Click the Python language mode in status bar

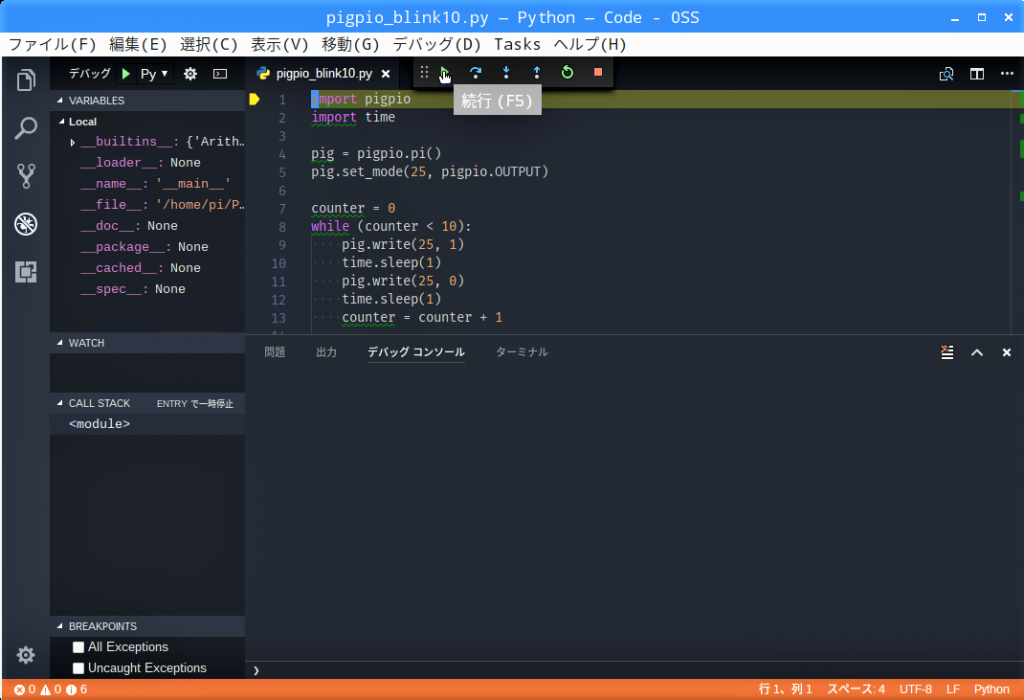pyautogui.click(x=991, y=689)
